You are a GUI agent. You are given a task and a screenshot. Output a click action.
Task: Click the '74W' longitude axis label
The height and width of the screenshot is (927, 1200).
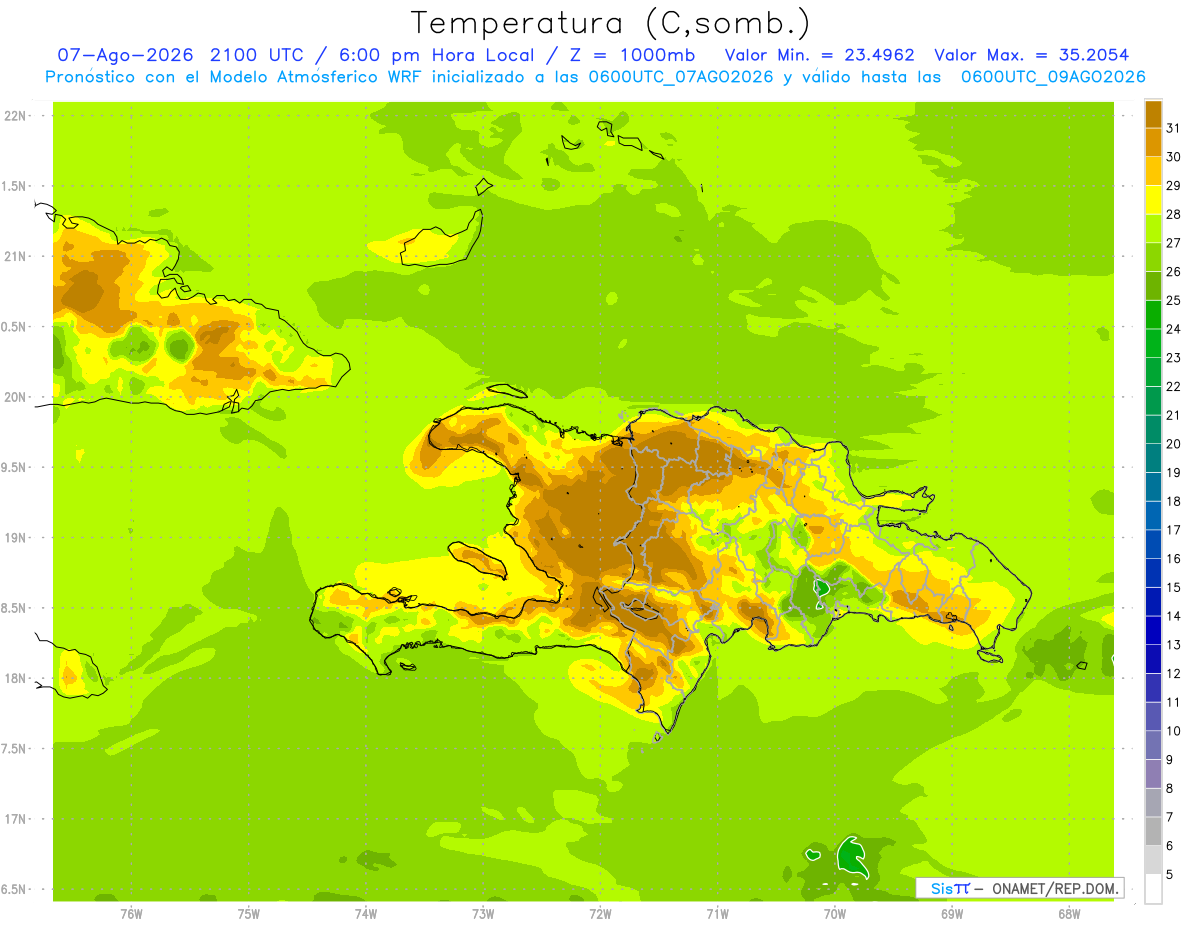coord(366,914)
